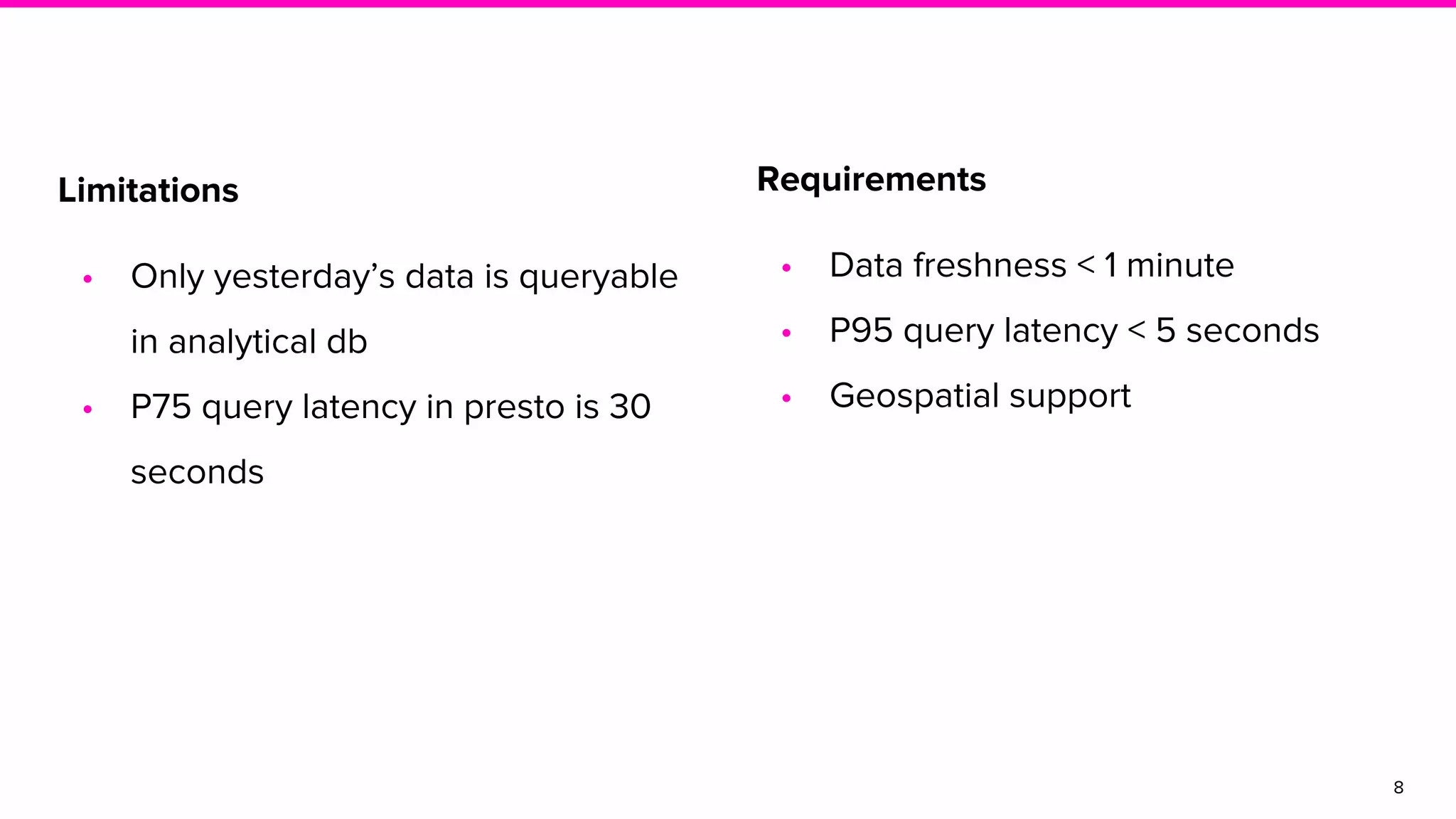Viewport: 1456px width, 819px height.
Task: Click the word 'queryable' in first bullet
Action: (x=598, y=277)
